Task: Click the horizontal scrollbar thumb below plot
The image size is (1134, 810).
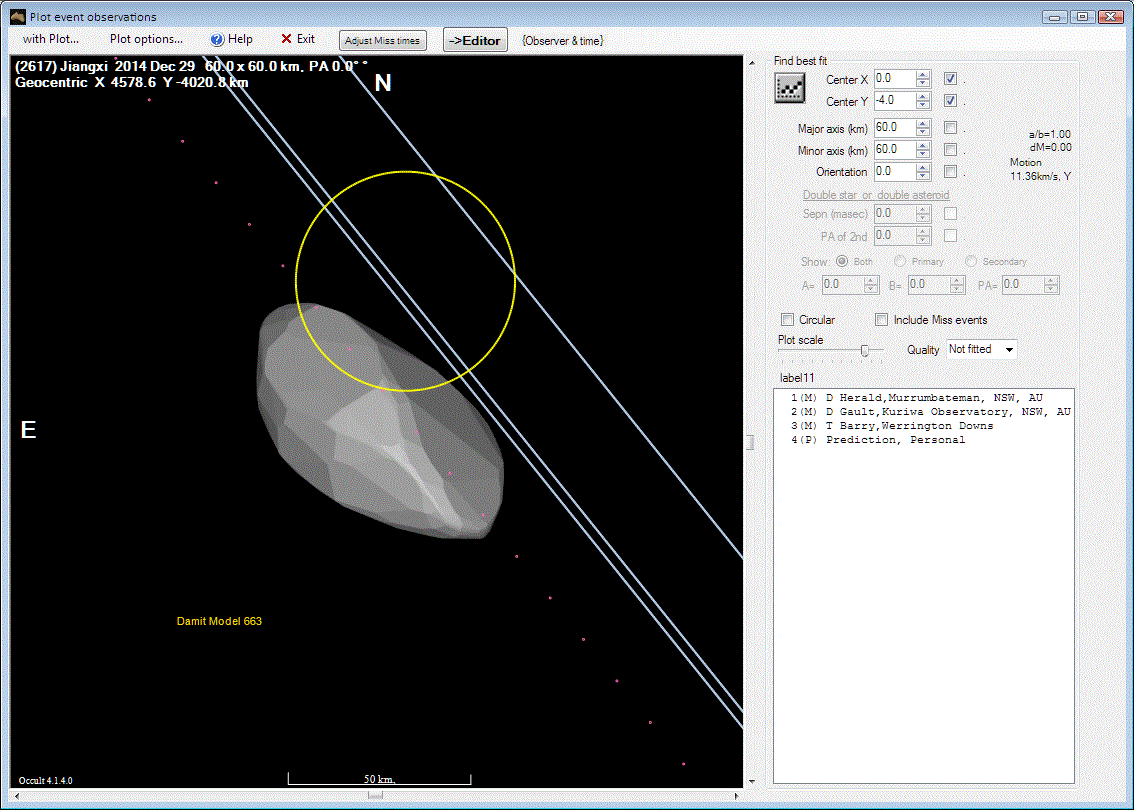Action: (375, 796)
